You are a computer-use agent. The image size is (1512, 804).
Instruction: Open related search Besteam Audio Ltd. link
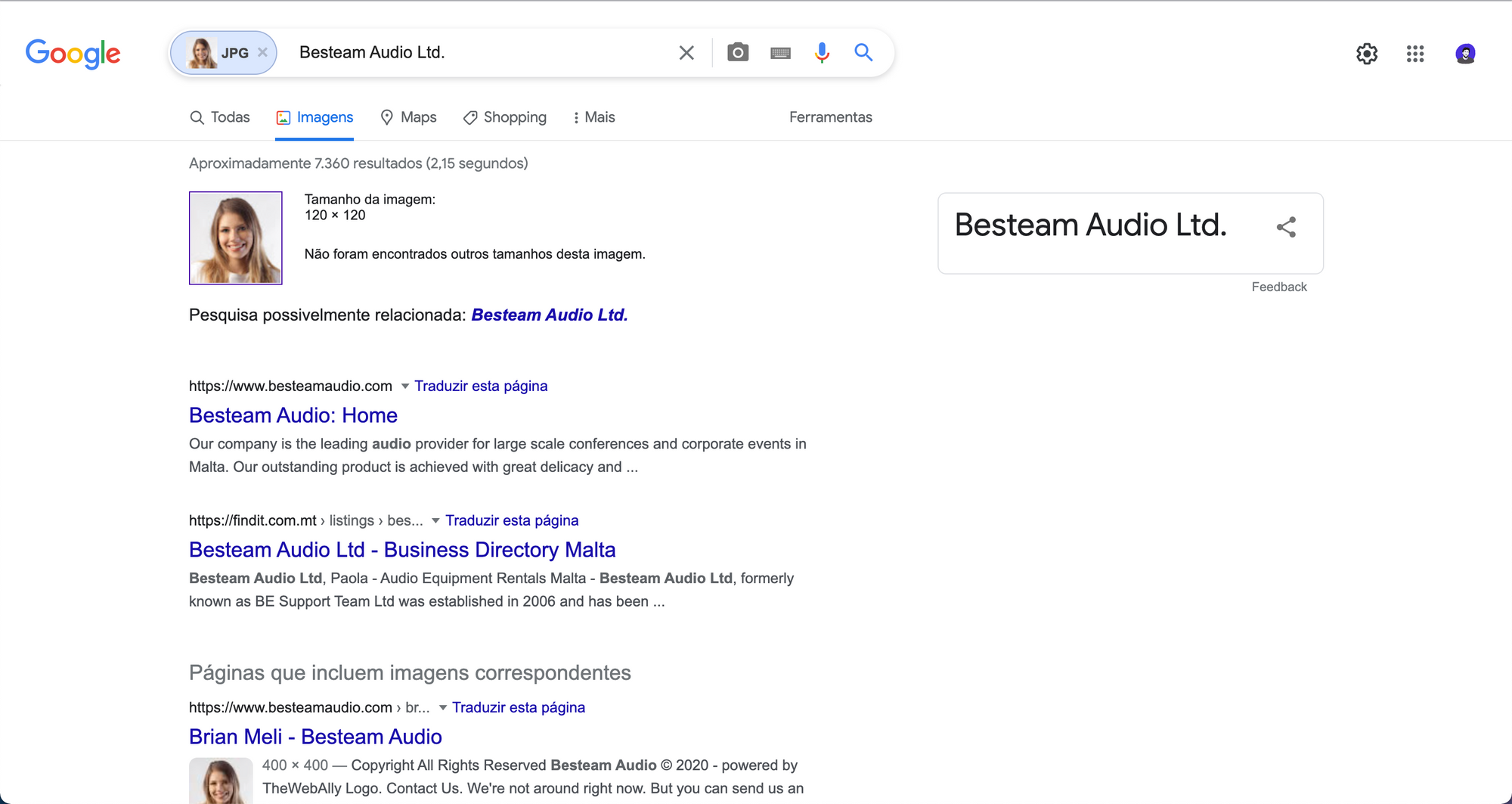tap(550, 315)
